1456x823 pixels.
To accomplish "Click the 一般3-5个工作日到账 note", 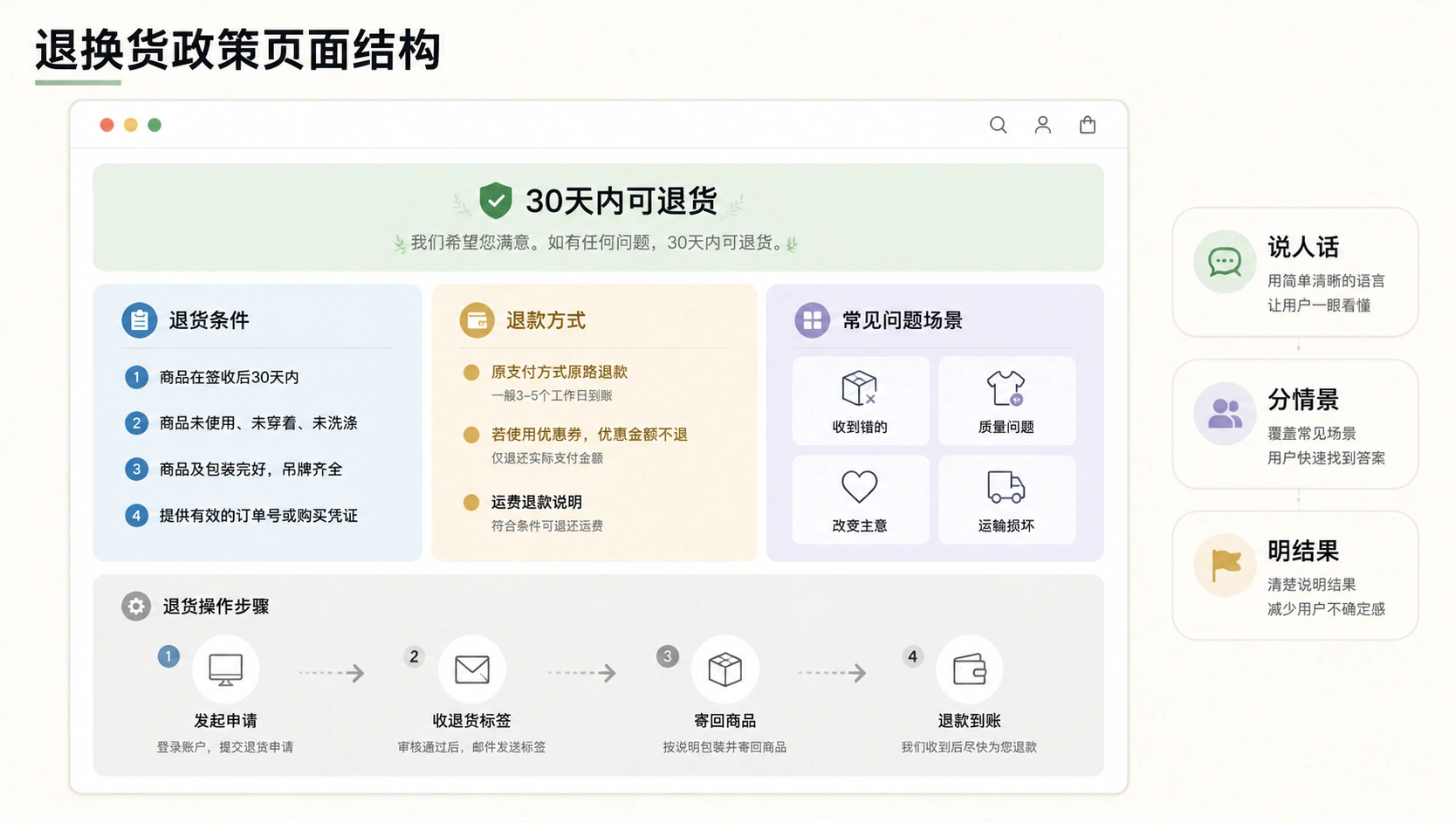I will coord(552,395).
